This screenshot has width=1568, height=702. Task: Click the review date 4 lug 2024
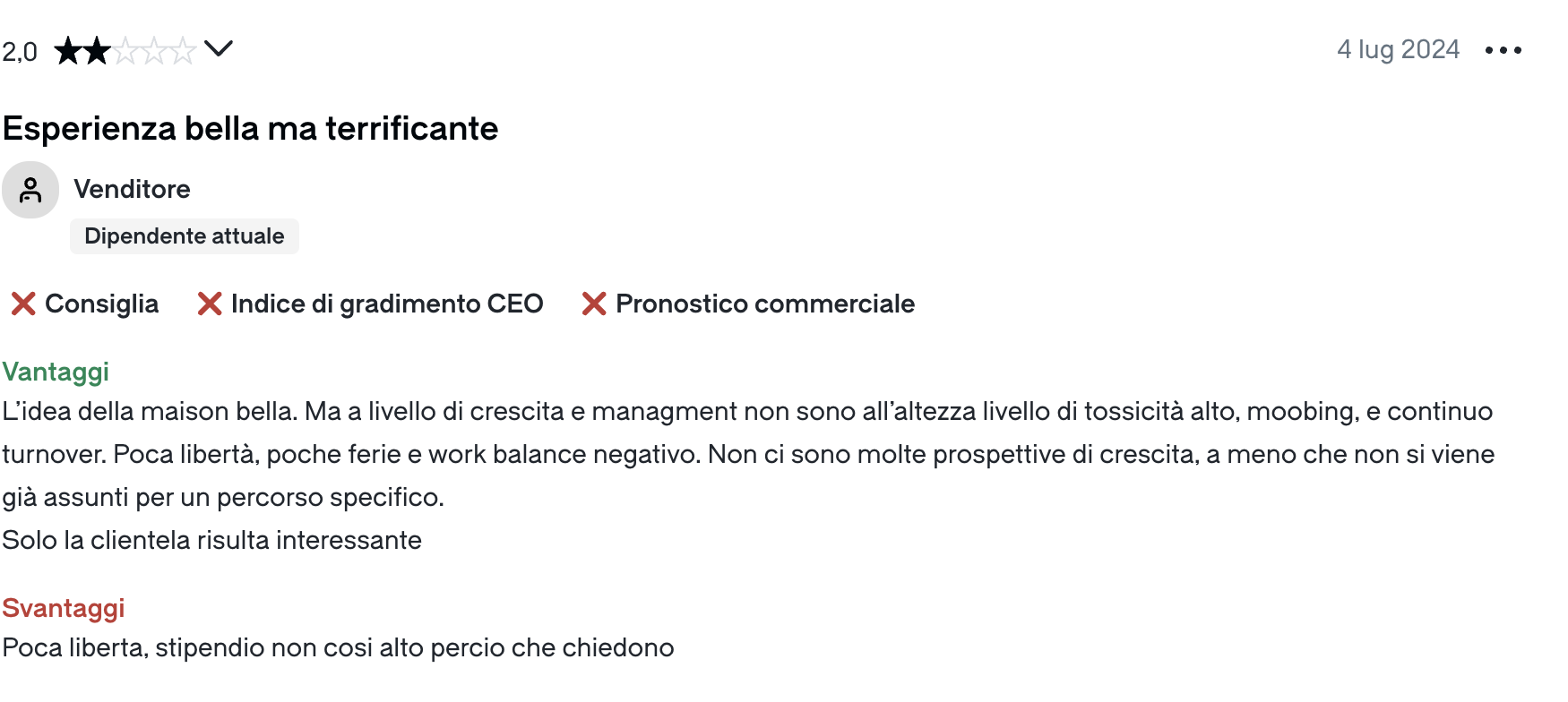click(1398, 49)
